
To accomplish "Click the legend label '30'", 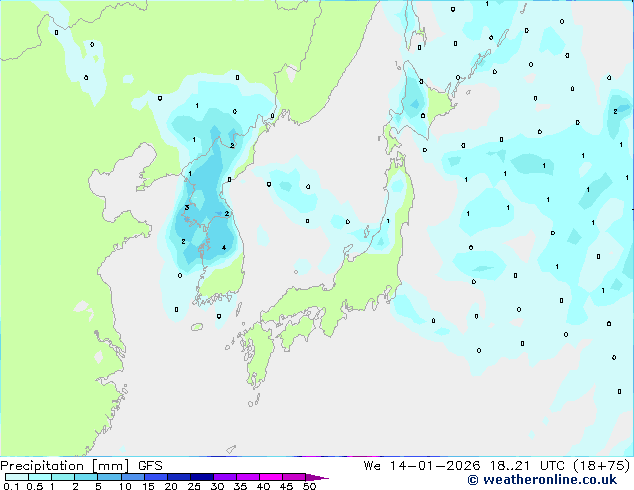I will click(217, 486).
